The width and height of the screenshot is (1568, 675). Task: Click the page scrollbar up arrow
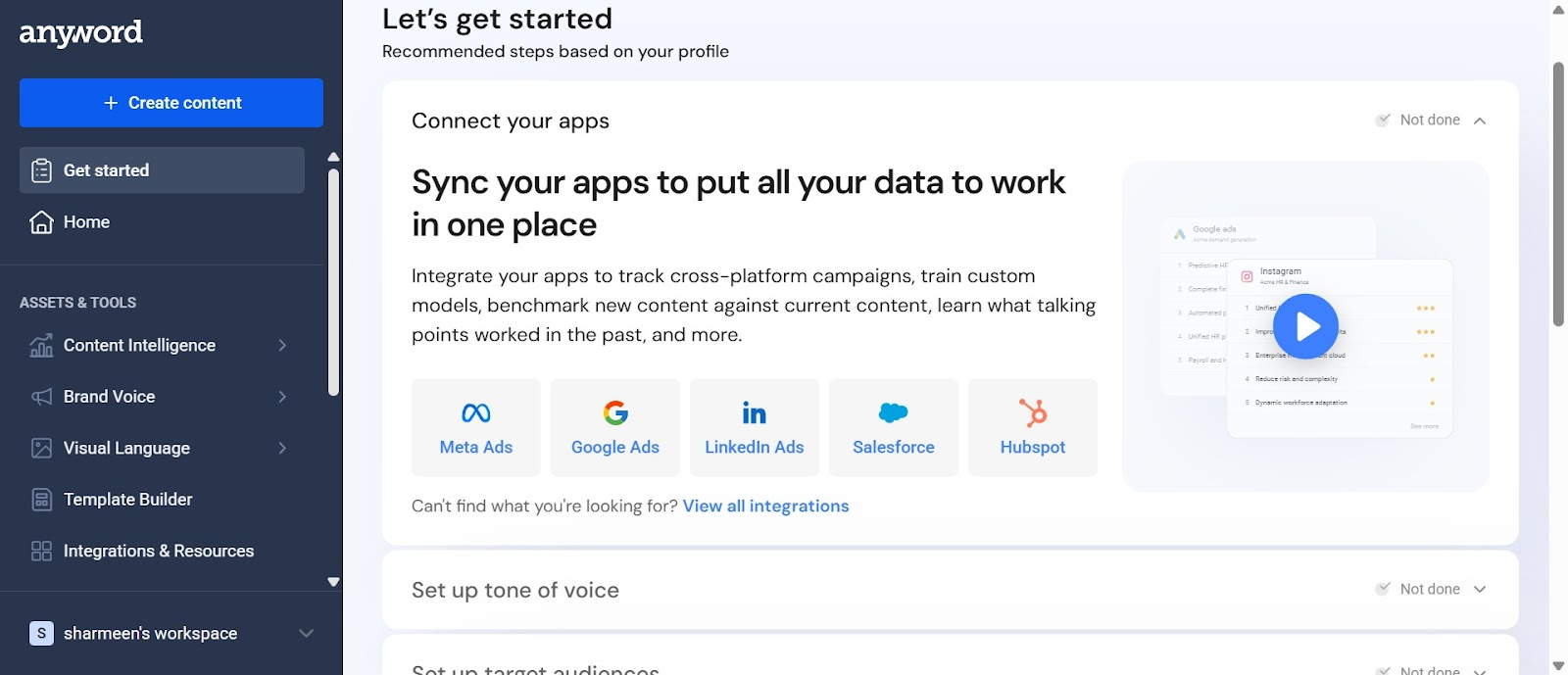click(x=1558, y=9)
